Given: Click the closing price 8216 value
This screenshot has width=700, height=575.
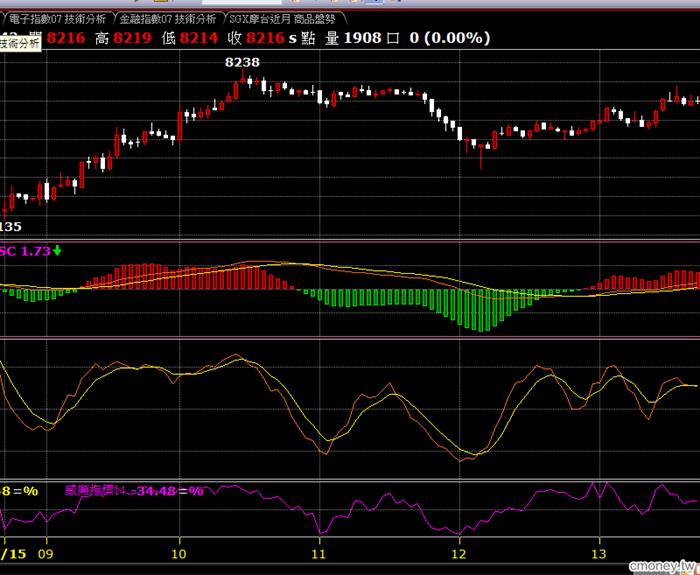Looking at the screenshot, I should [x=265, y=38].
